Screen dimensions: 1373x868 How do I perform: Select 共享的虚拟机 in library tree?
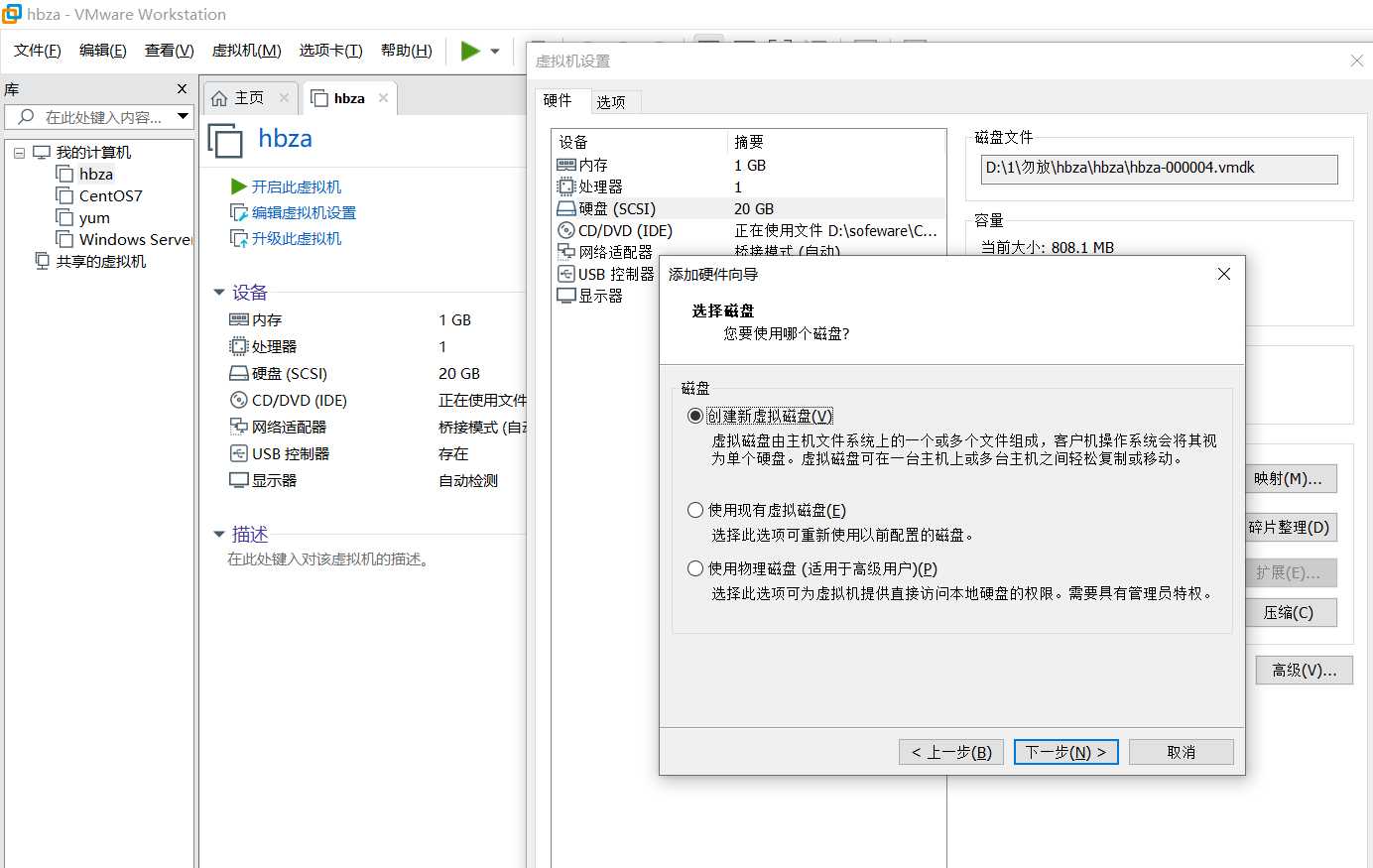[x=100, y=261]
